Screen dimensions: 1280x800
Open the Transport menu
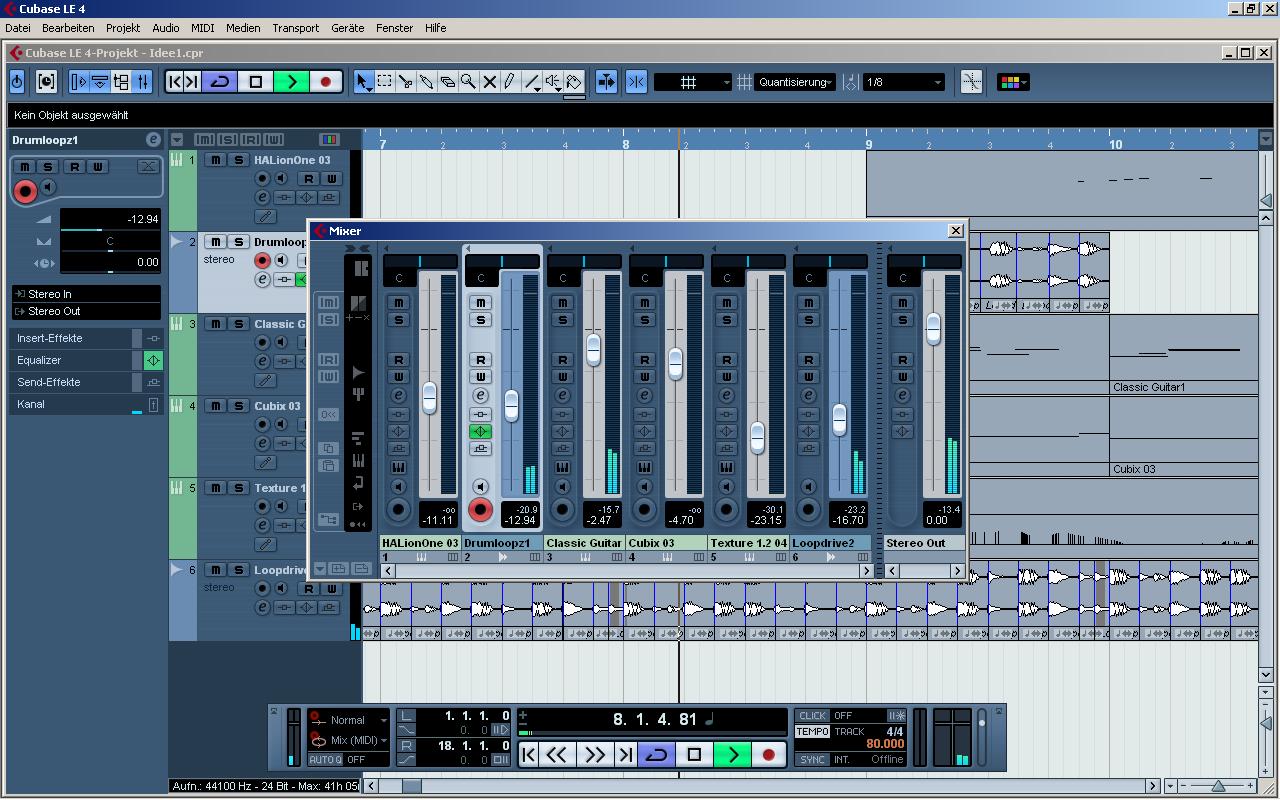tap(296, 28)
